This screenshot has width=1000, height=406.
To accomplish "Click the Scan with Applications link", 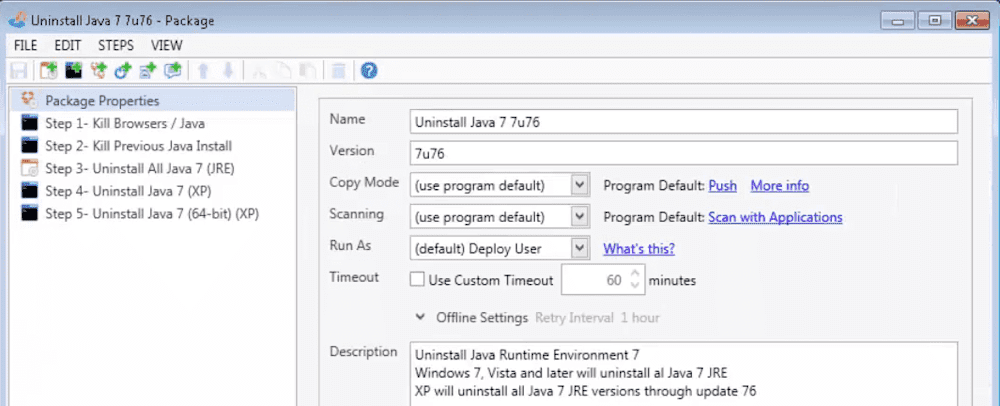I will [x=775, y=217].
